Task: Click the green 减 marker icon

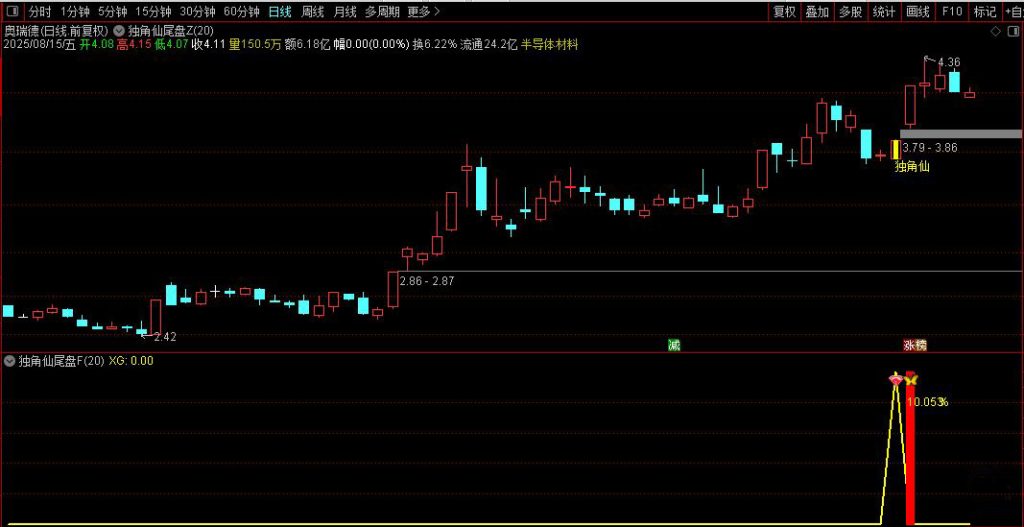Action: tap(674, 345)
